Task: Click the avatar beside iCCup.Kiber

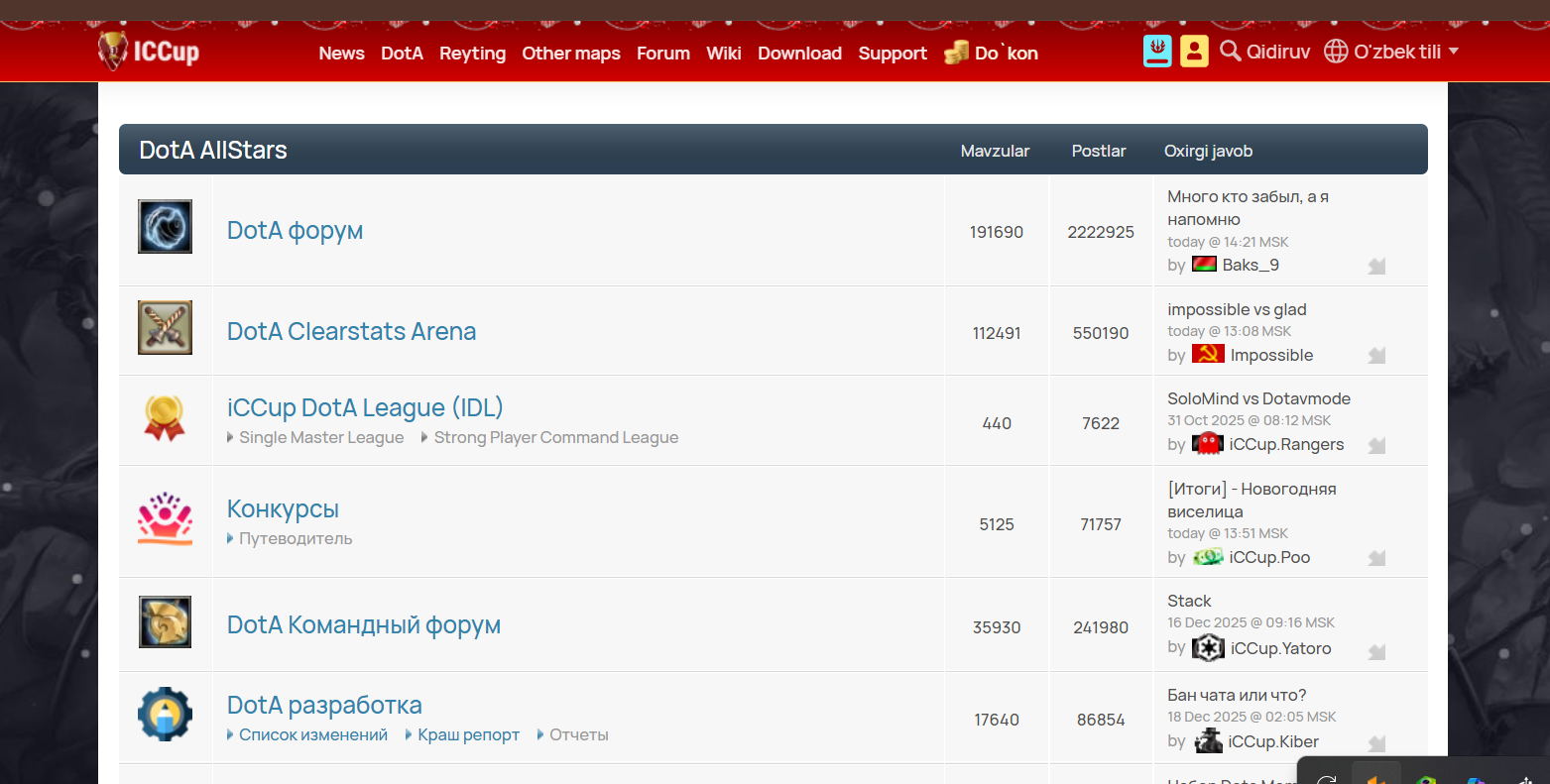Action: (x=1208, y=740)
